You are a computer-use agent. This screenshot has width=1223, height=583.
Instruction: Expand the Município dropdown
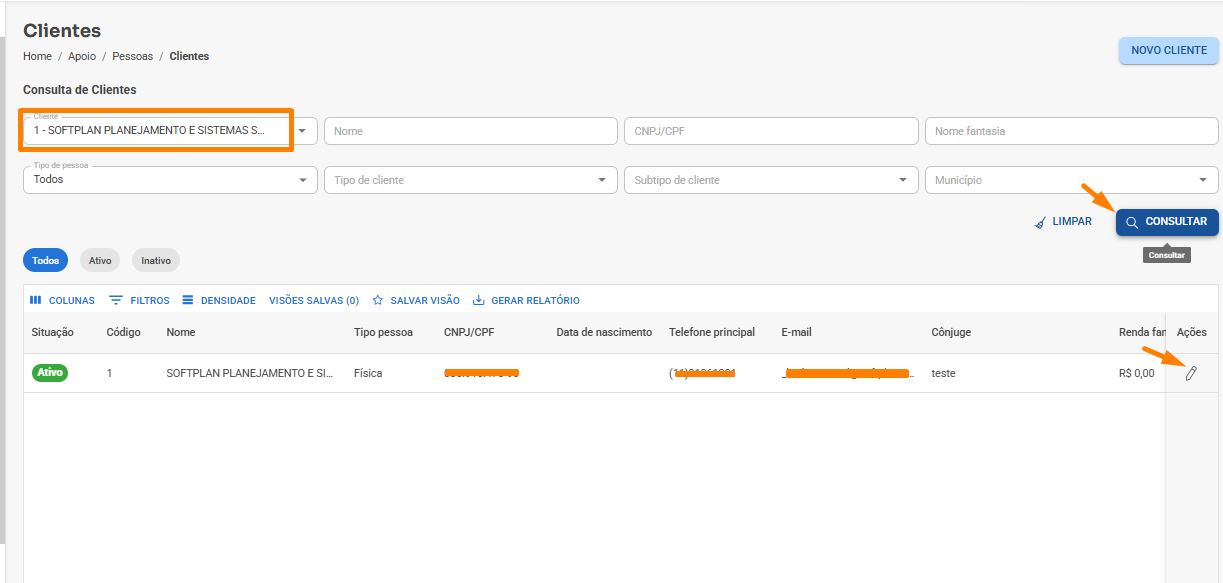tap(1203, 180)
